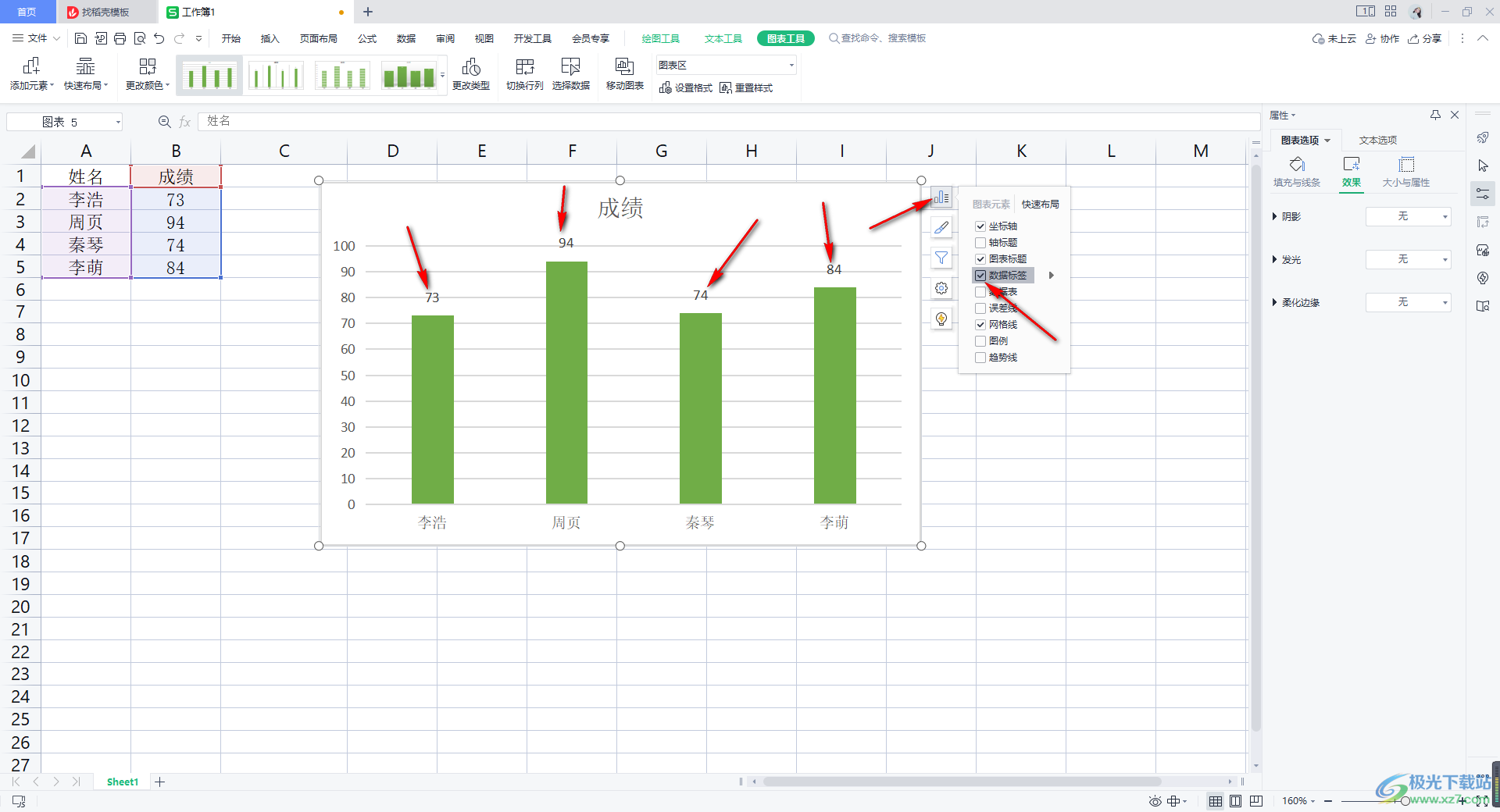Image resolution: width=1500 pixels, height=812 pixels.
Task: Undo the last action
Action: [x=159, y=38]
